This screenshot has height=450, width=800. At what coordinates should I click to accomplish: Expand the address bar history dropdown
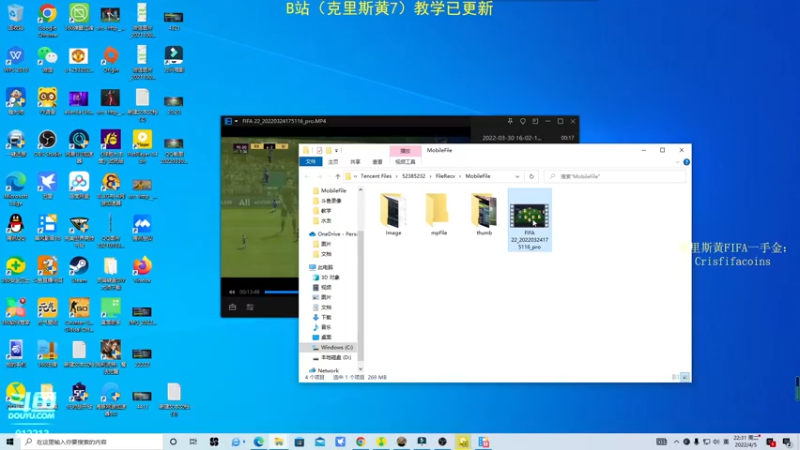pos(517,177)
